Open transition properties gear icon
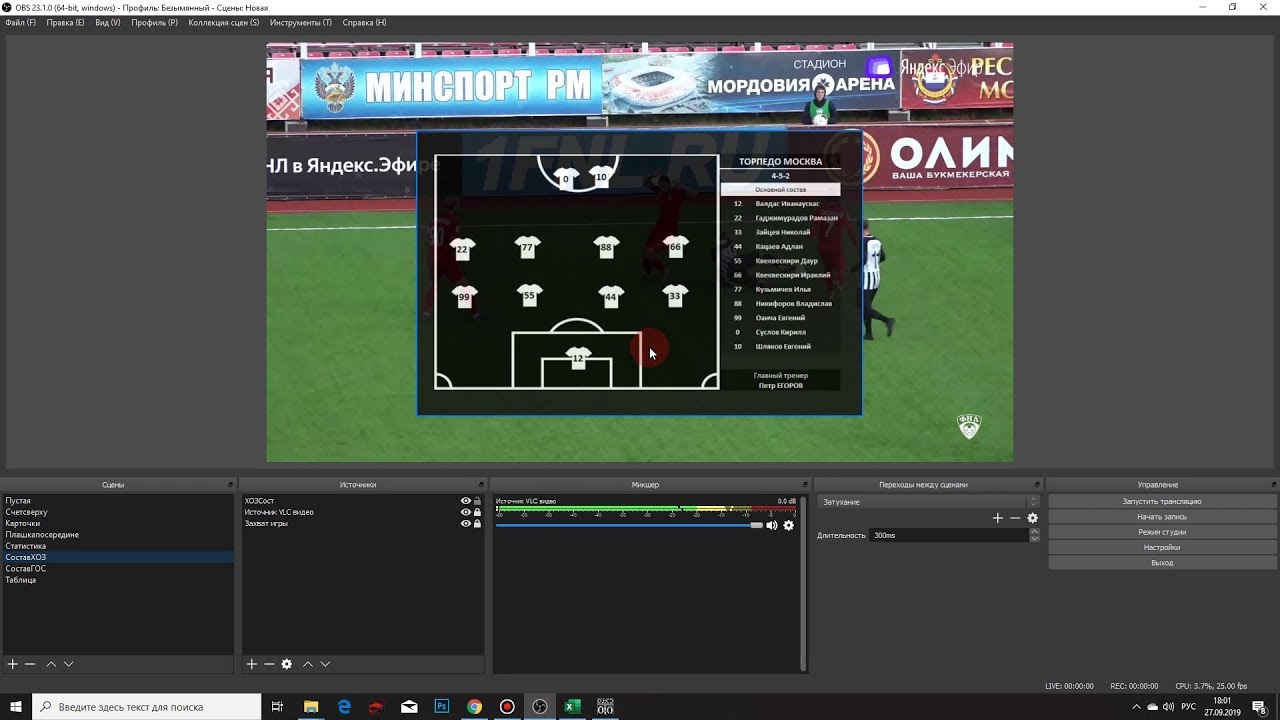Image resolution: width=1280 pixels, height=720 pixels. pos(1033,518)
